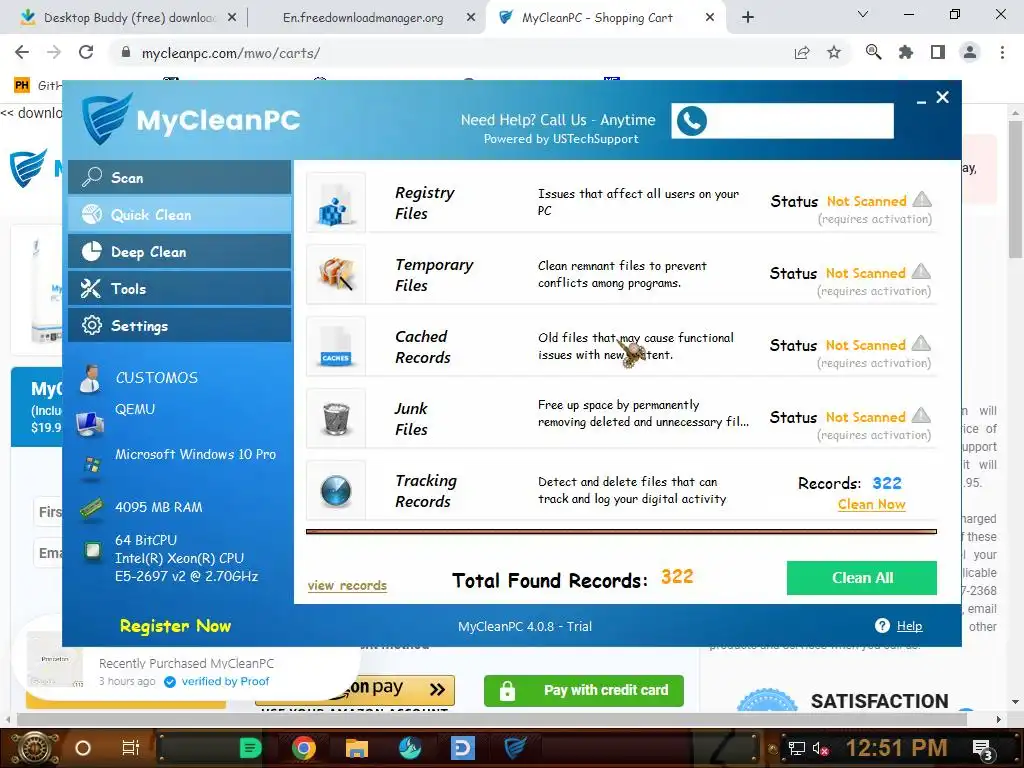The width and height of the screenshot is (1024, 768).
Task: Open the browser zoom magnifier icon
Action: click(873, 52)
